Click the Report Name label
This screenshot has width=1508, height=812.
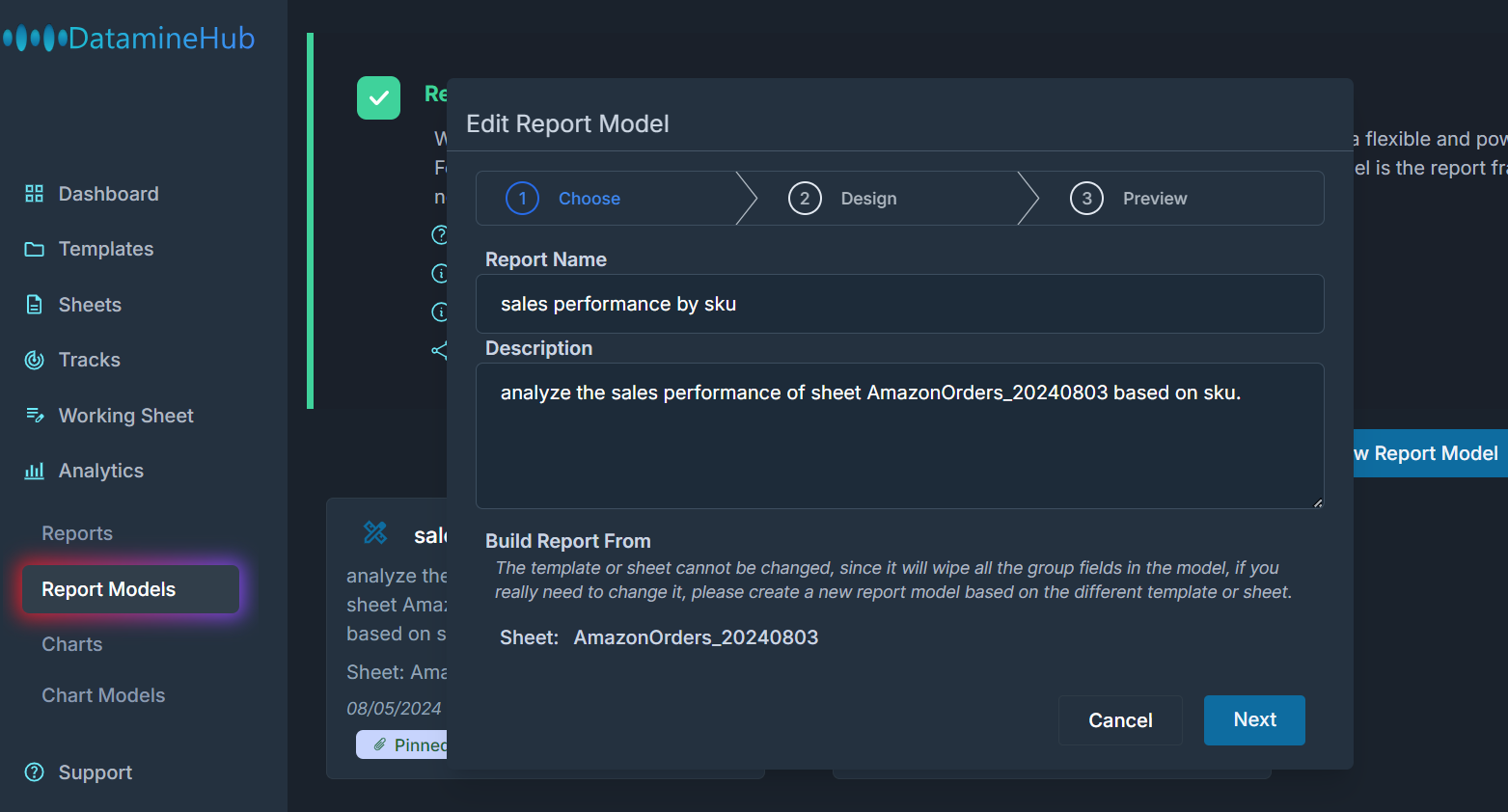(x=546, y=259)
